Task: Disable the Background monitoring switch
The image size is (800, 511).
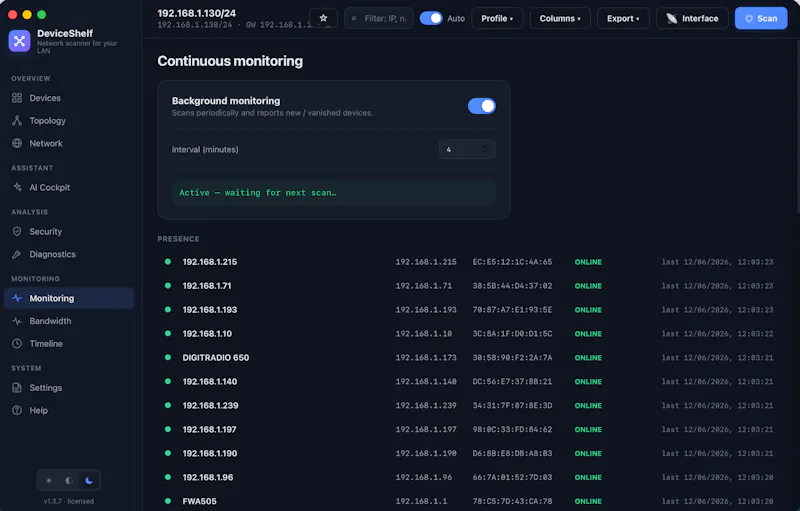Action: 482,106
